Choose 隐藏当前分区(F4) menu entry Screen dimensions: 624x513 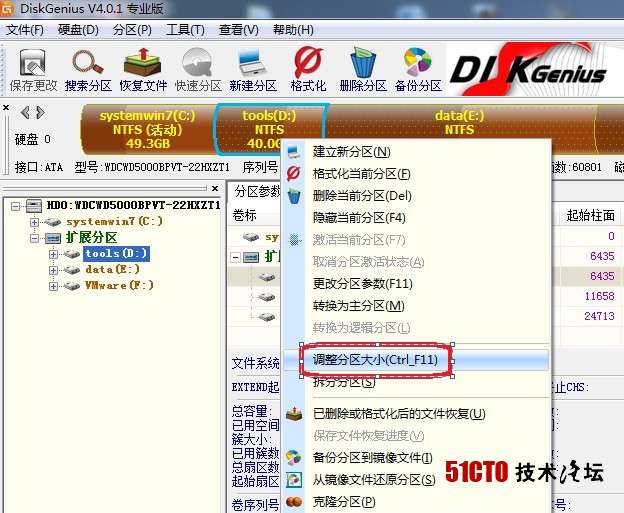point(417,218)
